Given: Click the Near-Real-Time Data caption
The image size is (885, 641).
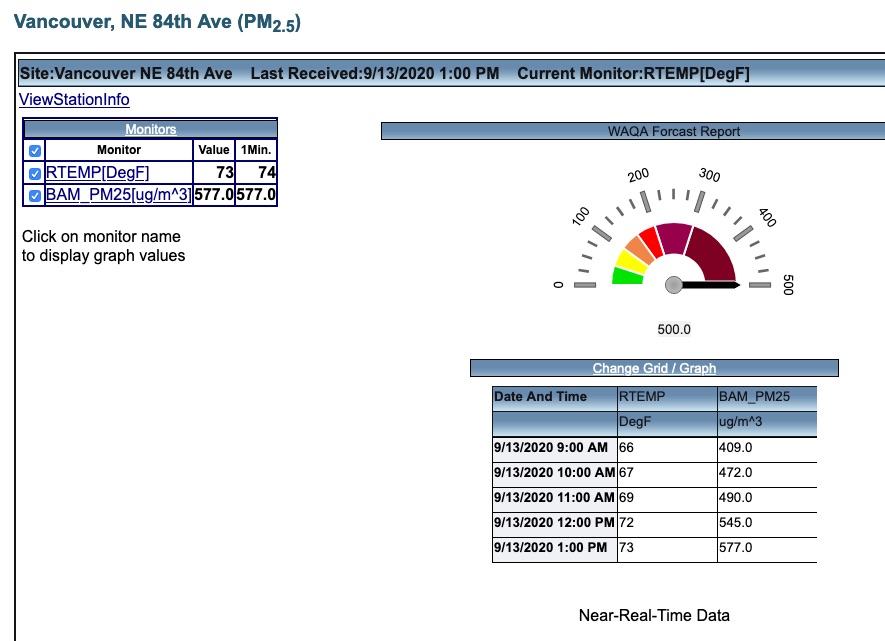Looking at the screenshot, I should [654, 615].
